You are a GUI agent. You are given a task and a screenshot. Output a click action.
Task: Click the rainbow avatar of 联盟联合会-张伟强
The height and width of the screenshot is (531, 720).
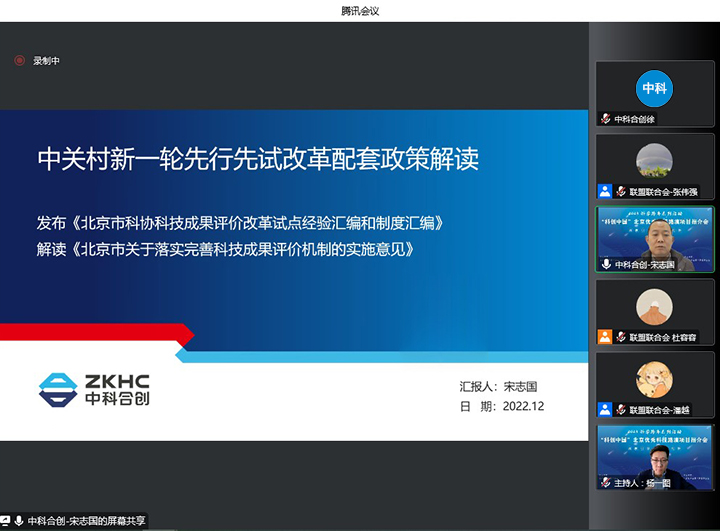654,161
